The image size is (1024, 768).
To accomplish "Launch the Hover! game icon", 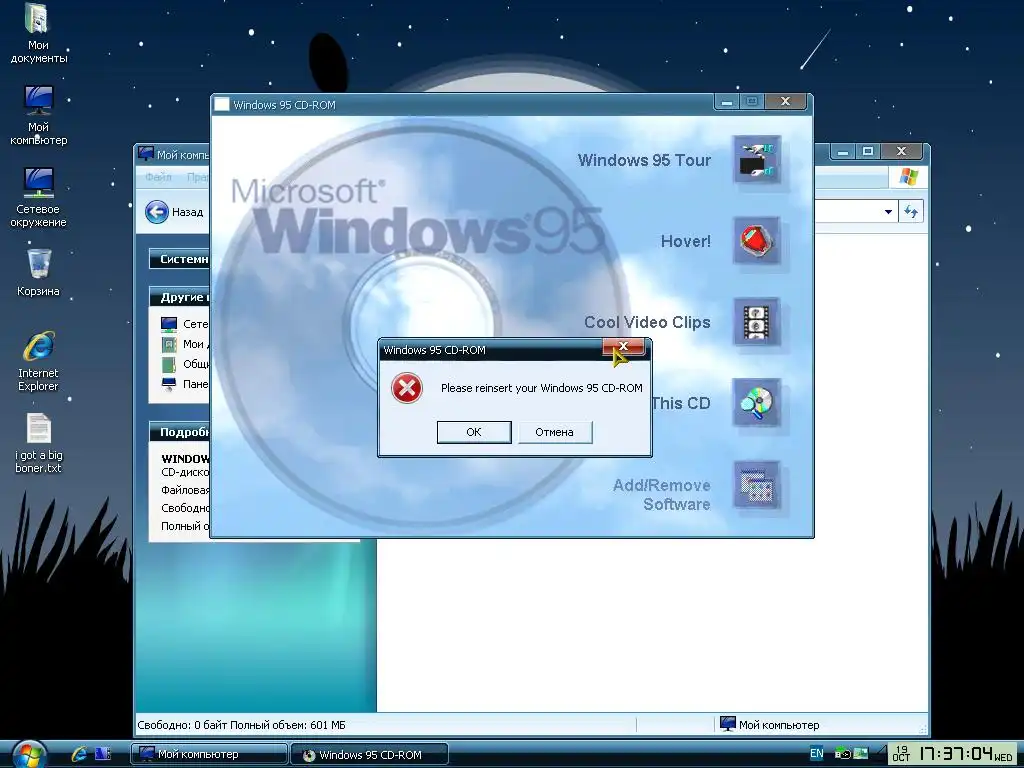I will [756, 240].
